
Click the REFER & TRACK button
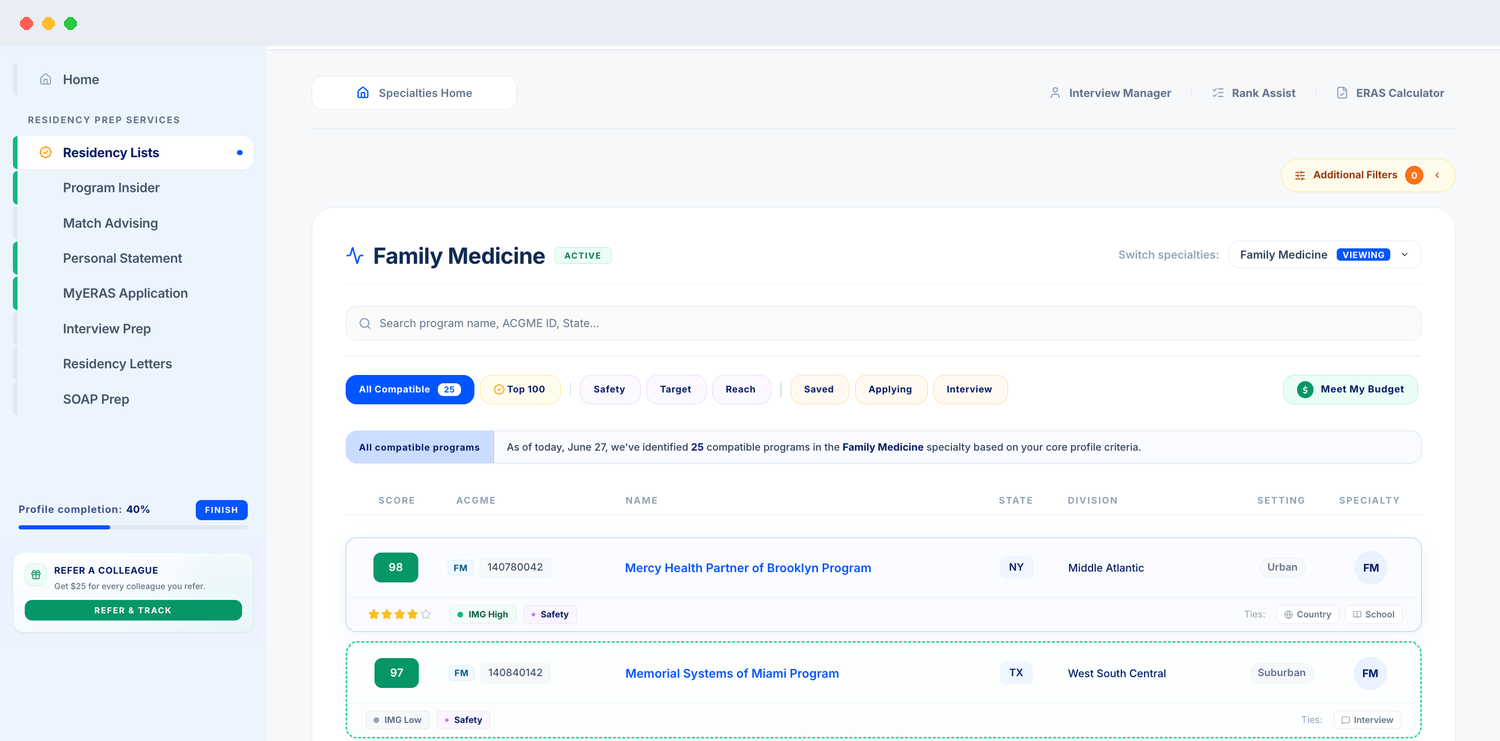[x=133, y=610]
